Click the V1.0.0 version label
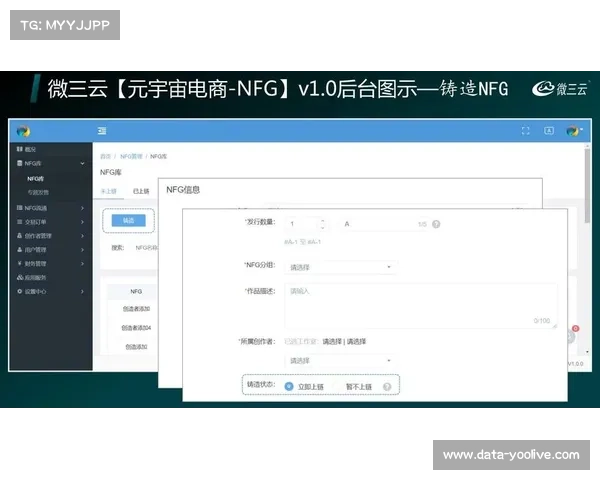Screen dimensions: 600x480 coord(576,364)
